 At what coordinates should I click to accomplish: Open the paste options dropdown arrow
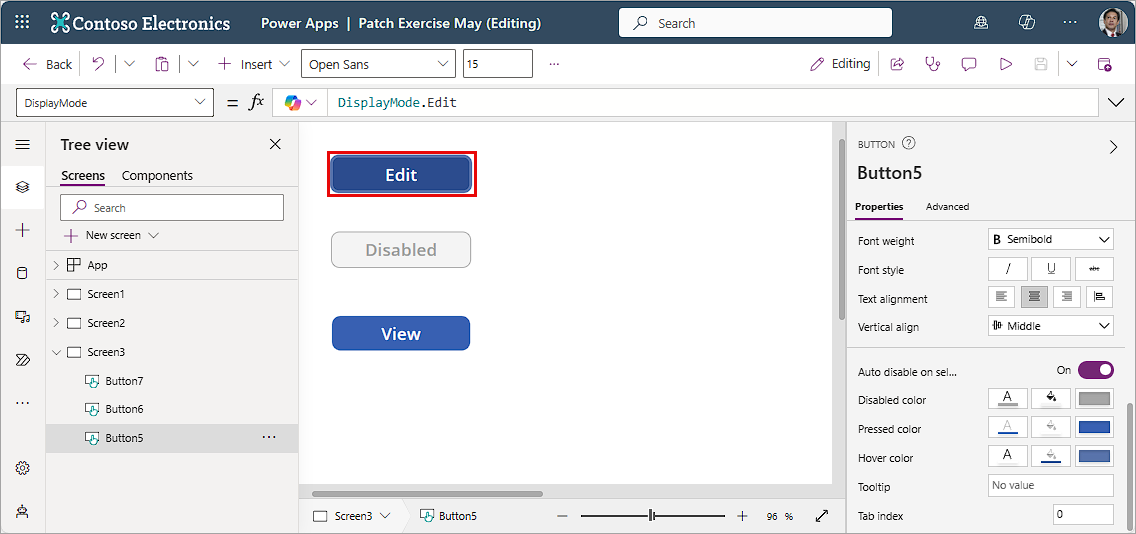193,64
